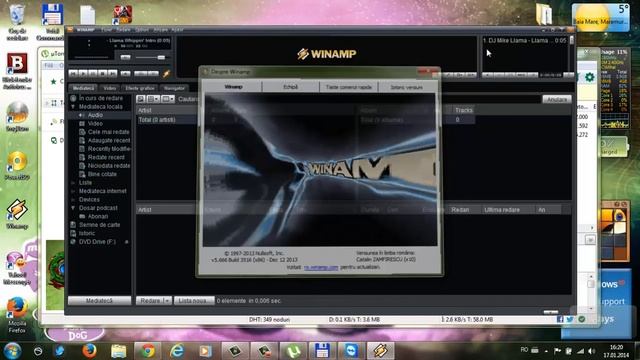Click the Pause button in Winamp
This screenshot has height=360, width=640.
(93, 73)
